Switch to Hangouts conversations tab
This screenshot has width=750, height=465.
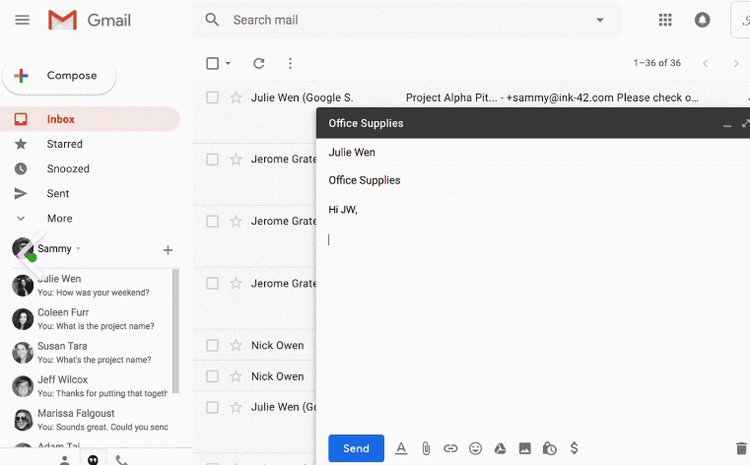[x=93, y=460]
